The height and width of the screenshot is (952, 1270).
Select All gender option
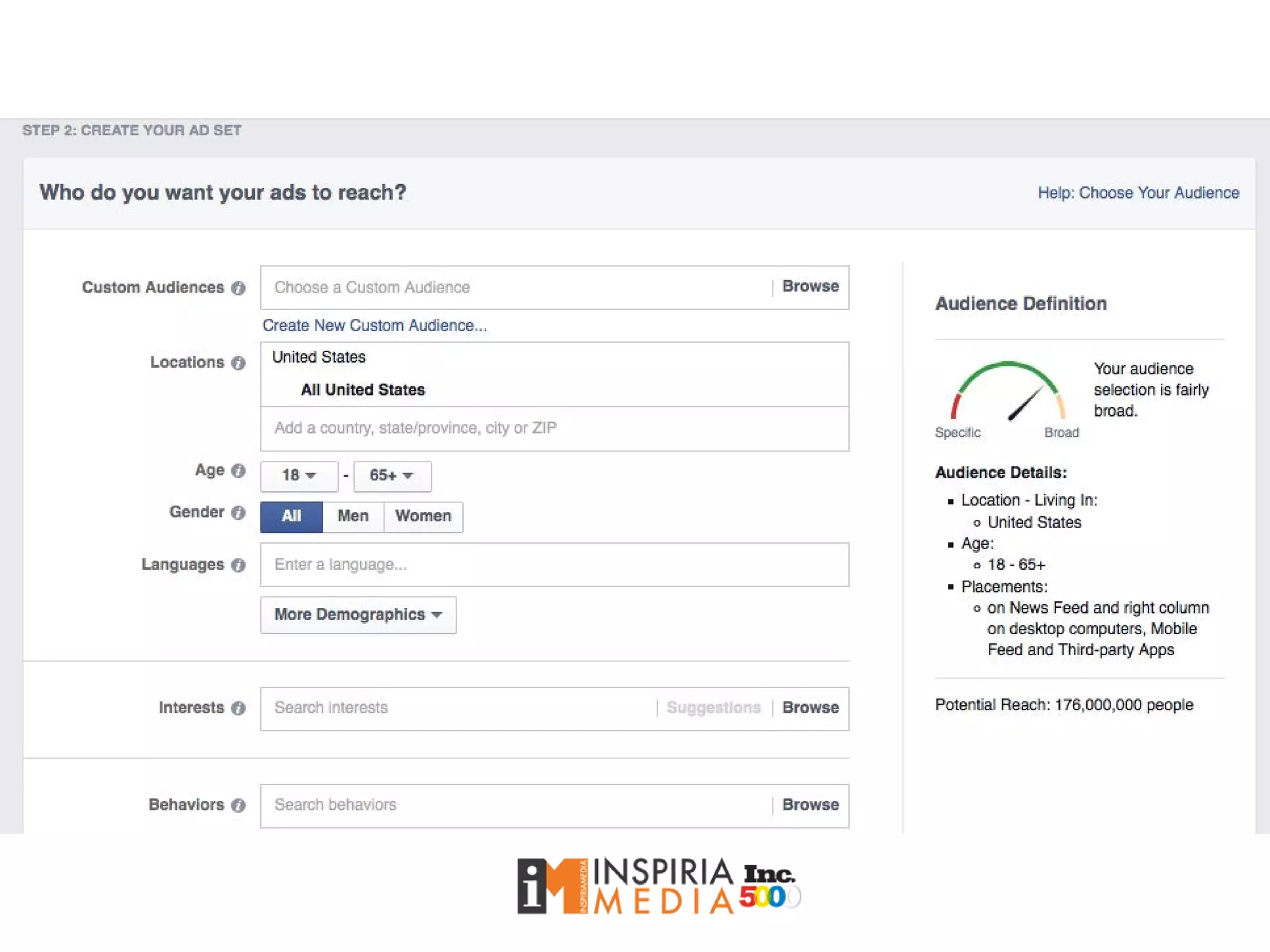pos(291,517)
